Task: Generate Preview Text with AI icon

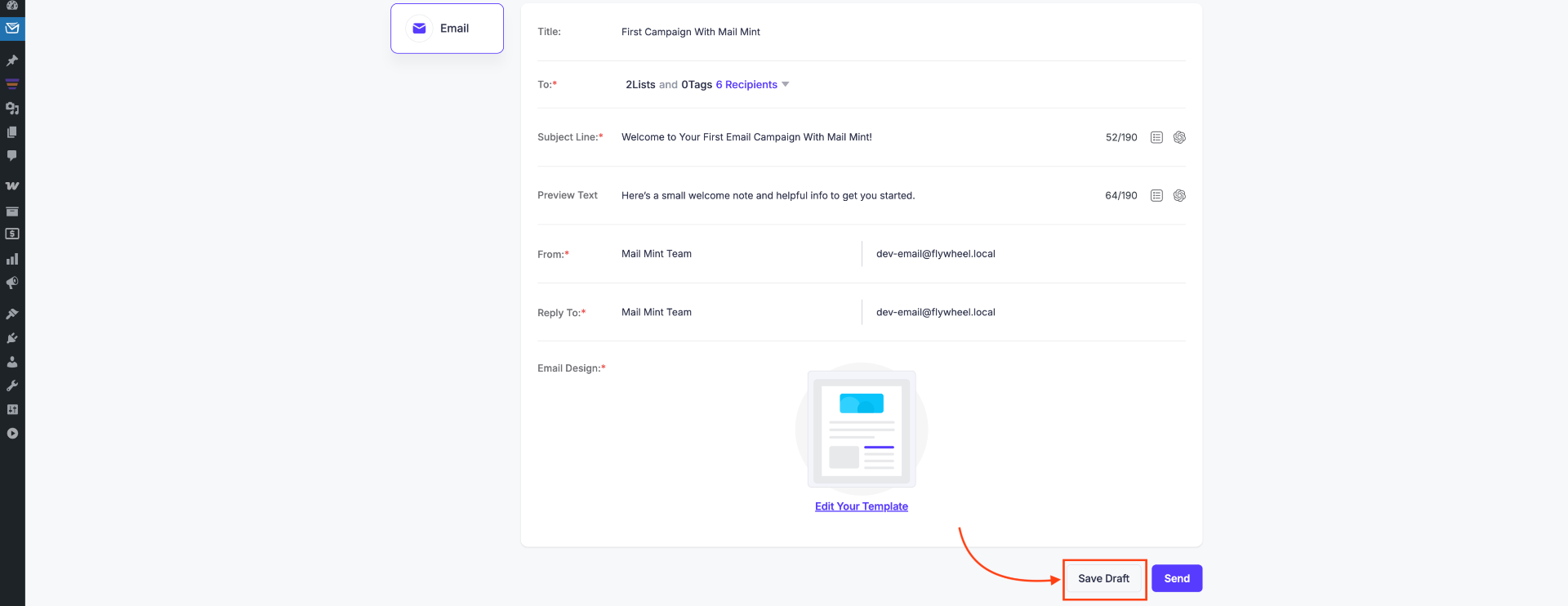Action: [x=1179, y=195]
